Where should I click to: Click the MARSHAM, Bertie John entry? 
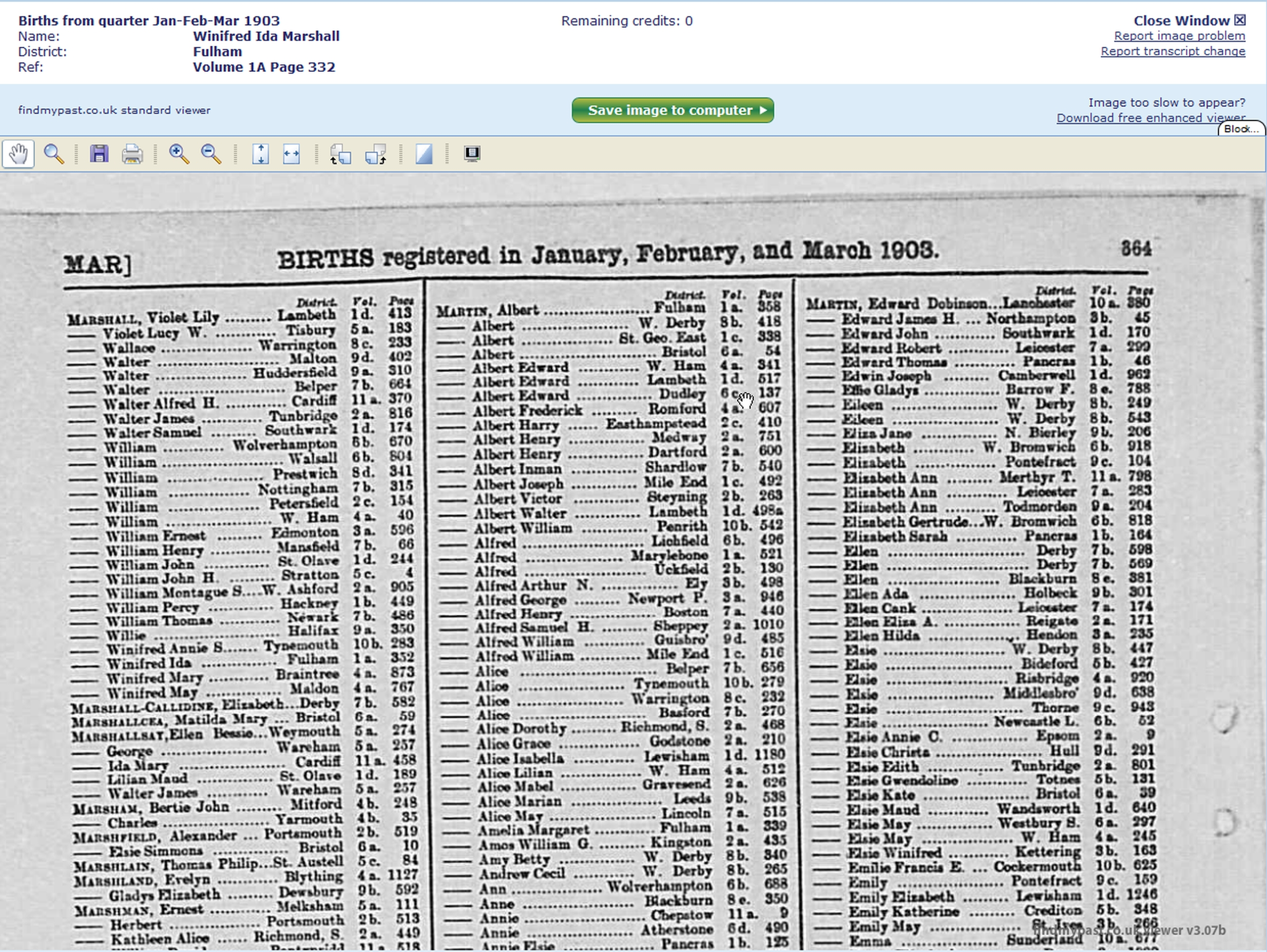(x=246, y=806)
